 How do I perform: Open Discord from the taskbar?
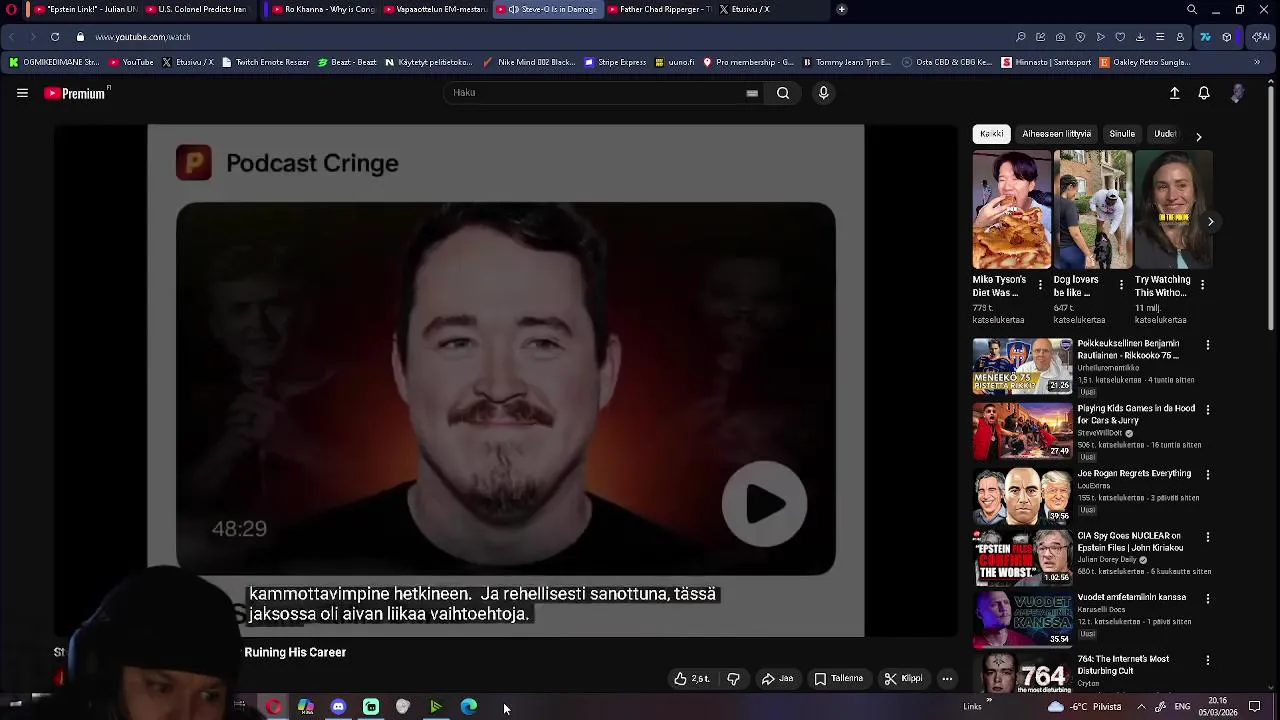[x=338, y=707]
